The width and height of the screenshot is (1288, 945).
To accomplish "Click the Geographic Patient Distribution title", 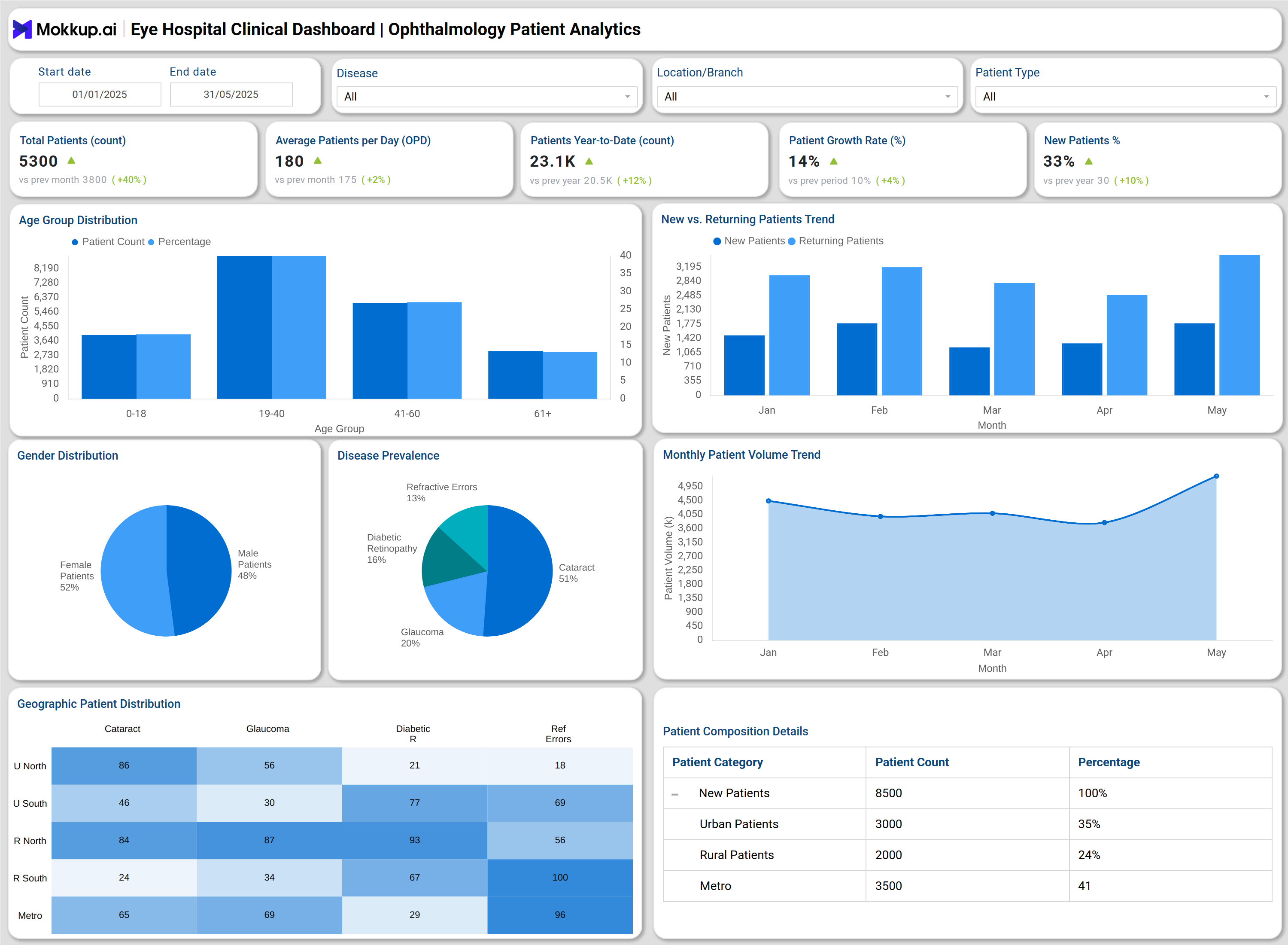I will coord(98,704).
